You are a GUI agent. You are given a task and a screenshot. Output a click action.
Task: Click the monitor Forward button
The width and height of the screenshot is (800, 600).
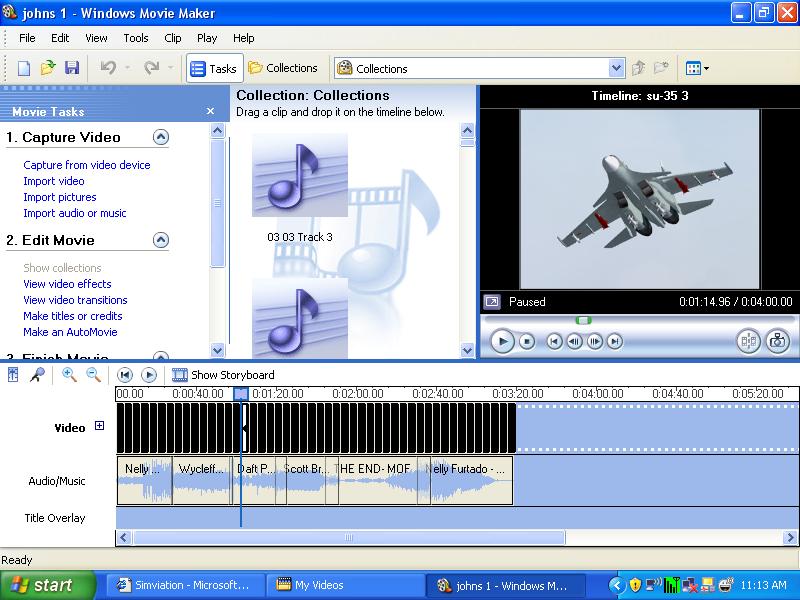click(615, 341)
